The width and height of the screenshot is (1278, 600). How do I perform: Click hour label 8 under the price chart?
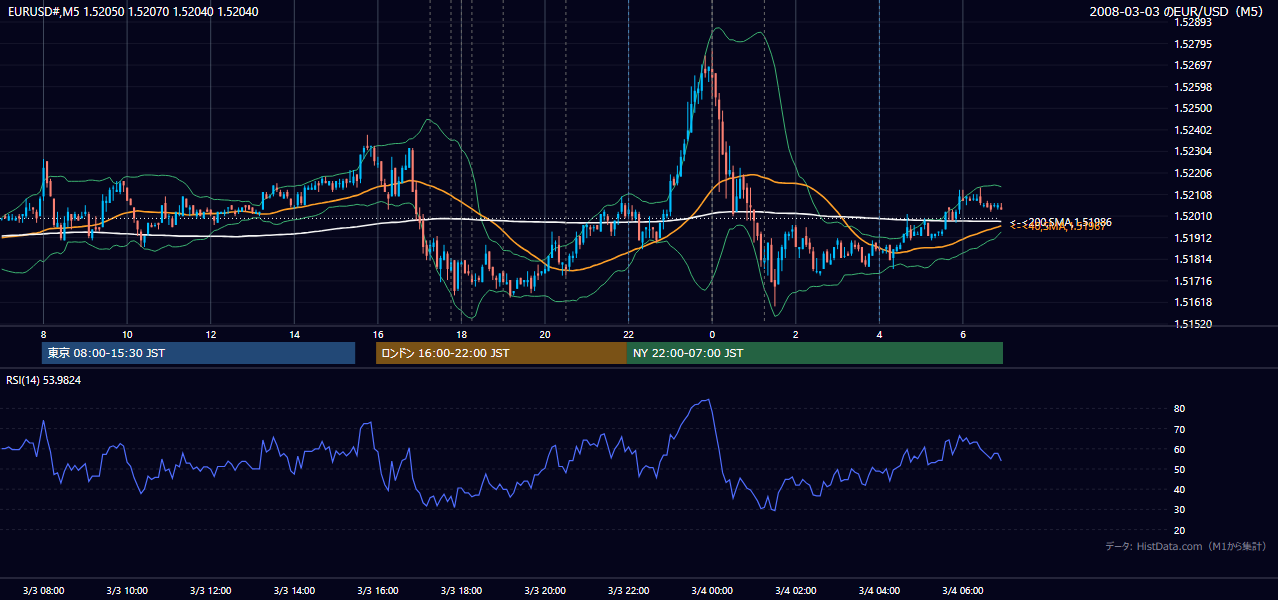(x=43, y=334)
